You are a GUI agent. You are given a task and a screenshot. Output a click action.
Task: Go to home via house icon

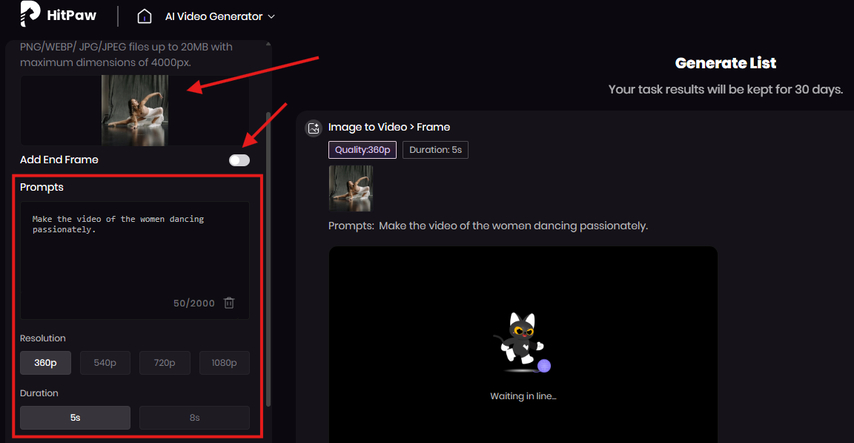point(144,16)
